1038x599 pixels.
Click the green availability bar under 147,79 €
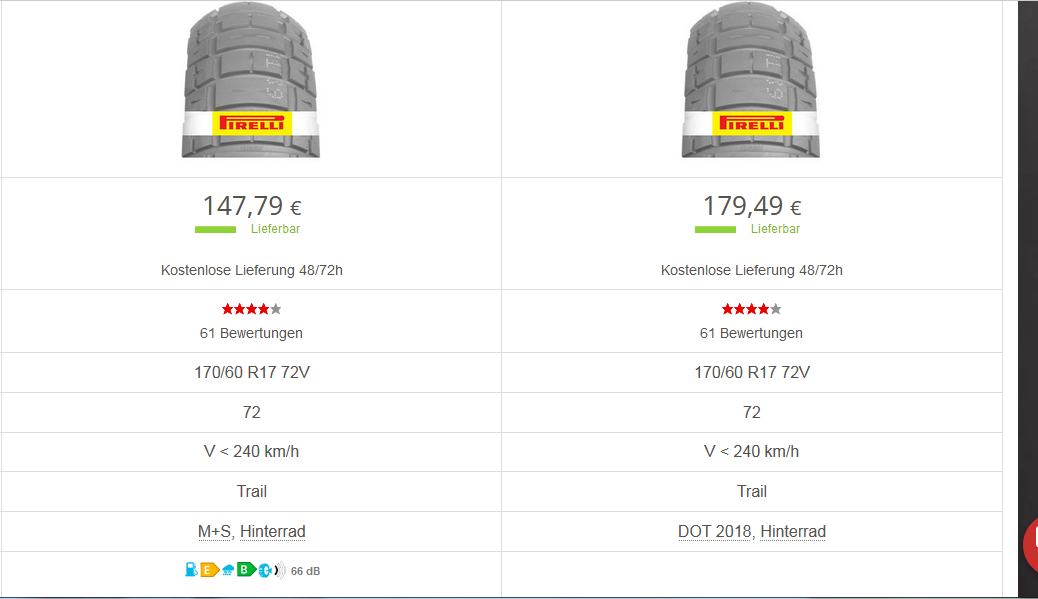tap(215, 230)
